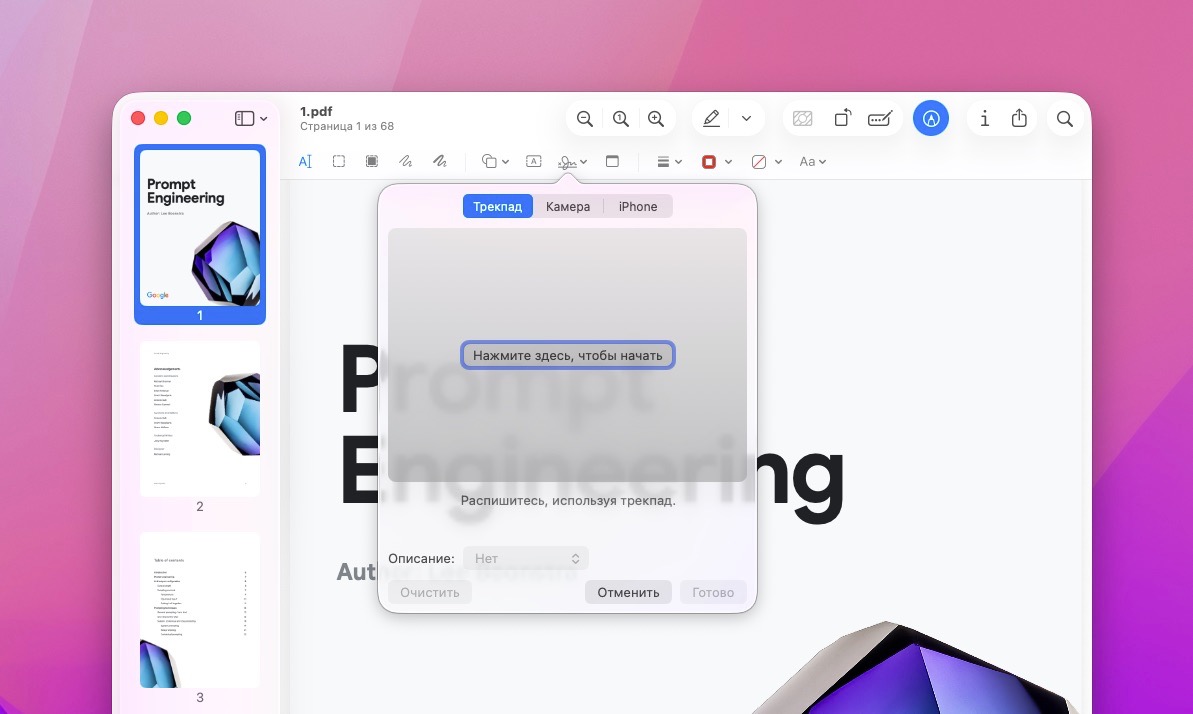This screenshot has width=1193, height=714.
Task: Click the signature trackpad drawing area
Action: [x=568, y=355]
